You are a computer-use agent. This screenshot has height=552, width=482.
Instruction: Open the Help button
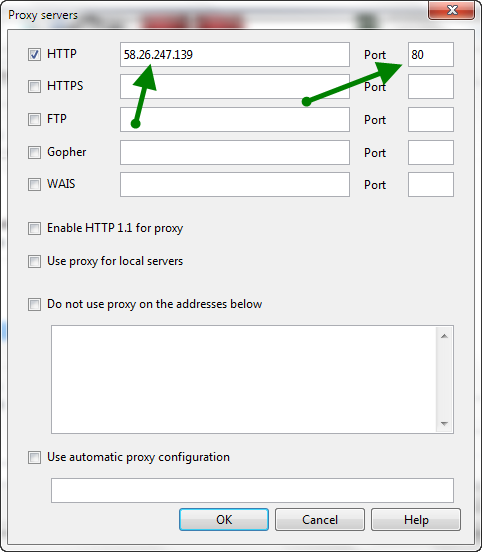416,519
